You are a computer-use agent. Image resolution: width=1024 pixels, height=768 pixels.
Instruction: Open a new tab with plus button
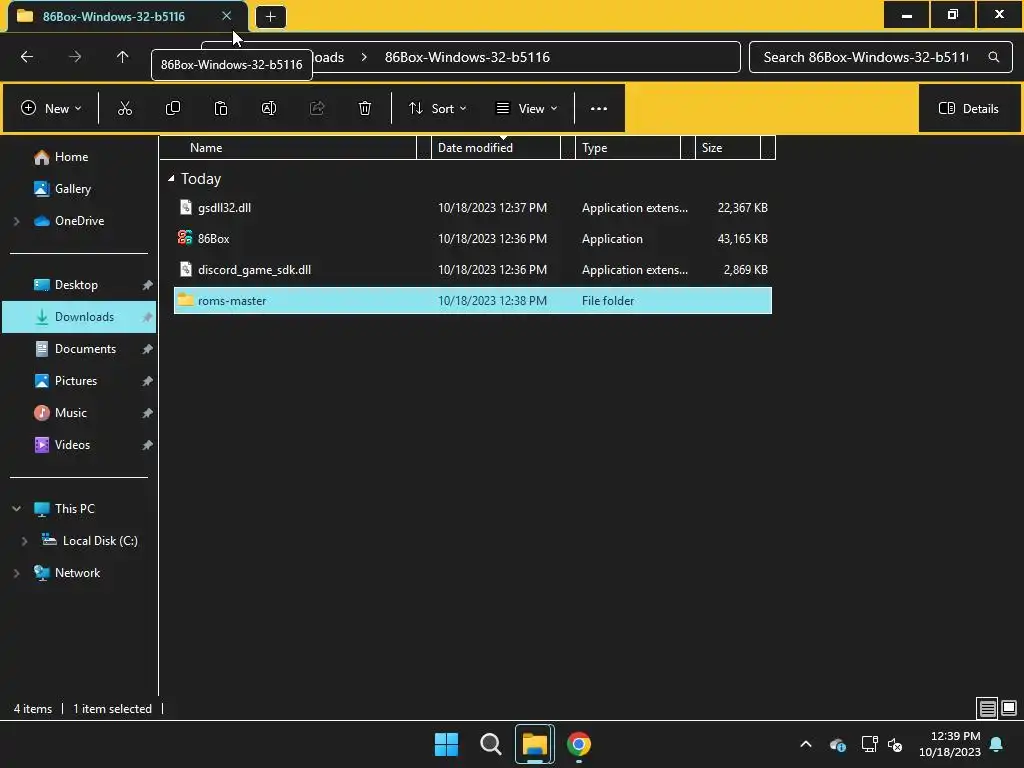pos(270,17)
